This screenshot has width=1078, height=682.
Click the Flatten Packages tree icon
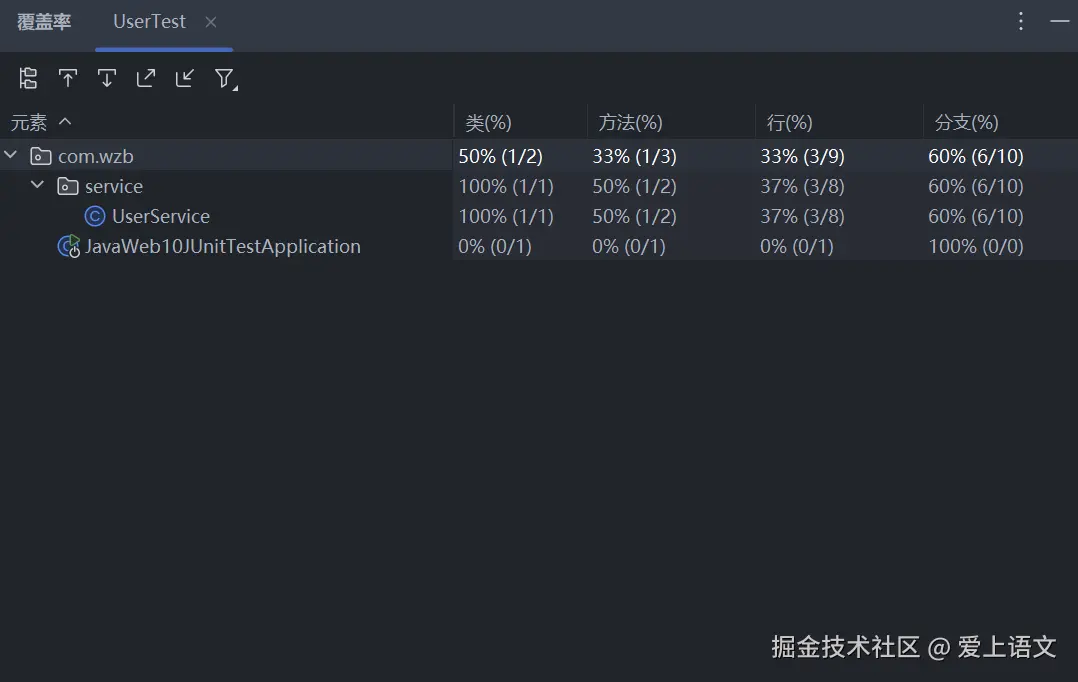click(28, 78)
